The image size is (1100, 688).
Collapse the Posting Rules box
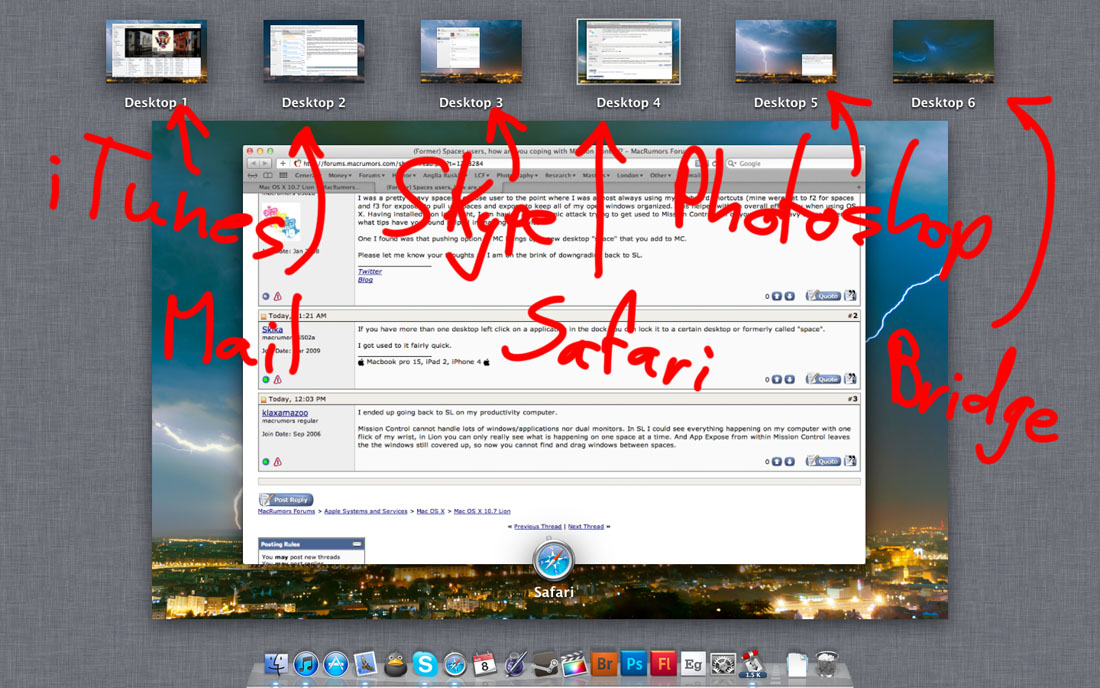[357, 544]
